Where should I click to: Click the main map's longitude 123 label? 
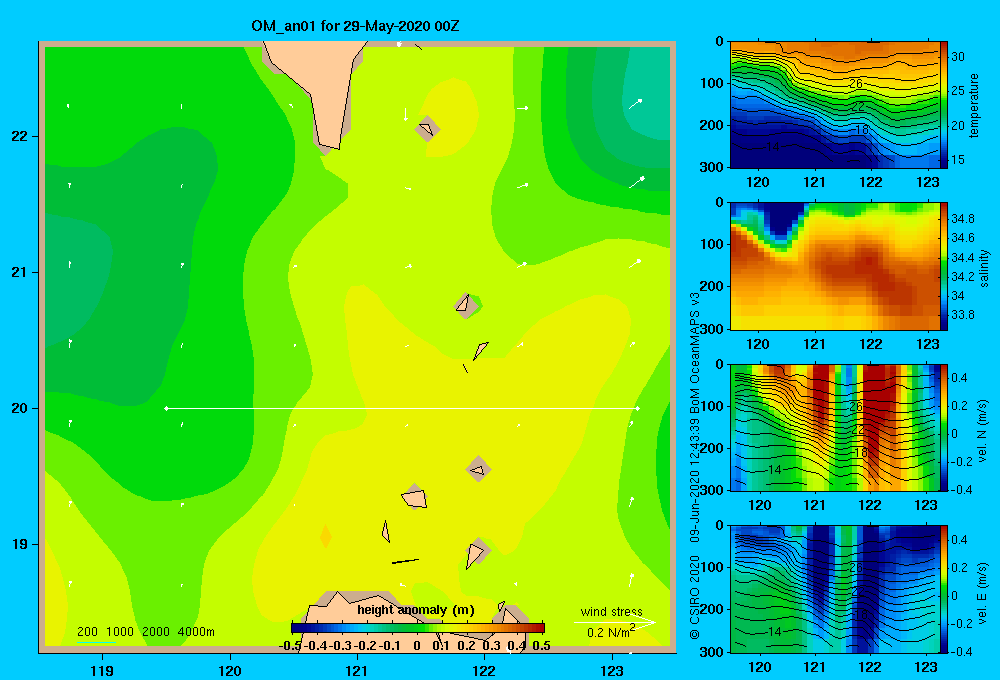[612, 670]
